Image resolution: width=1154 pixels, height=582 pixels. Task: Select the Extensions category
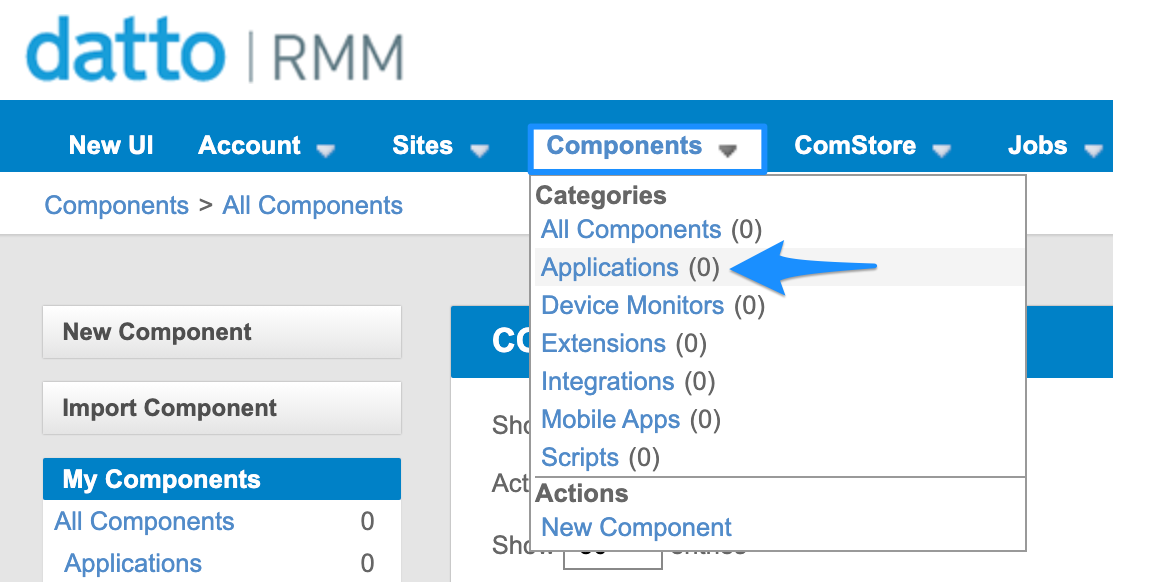point(603,343)
